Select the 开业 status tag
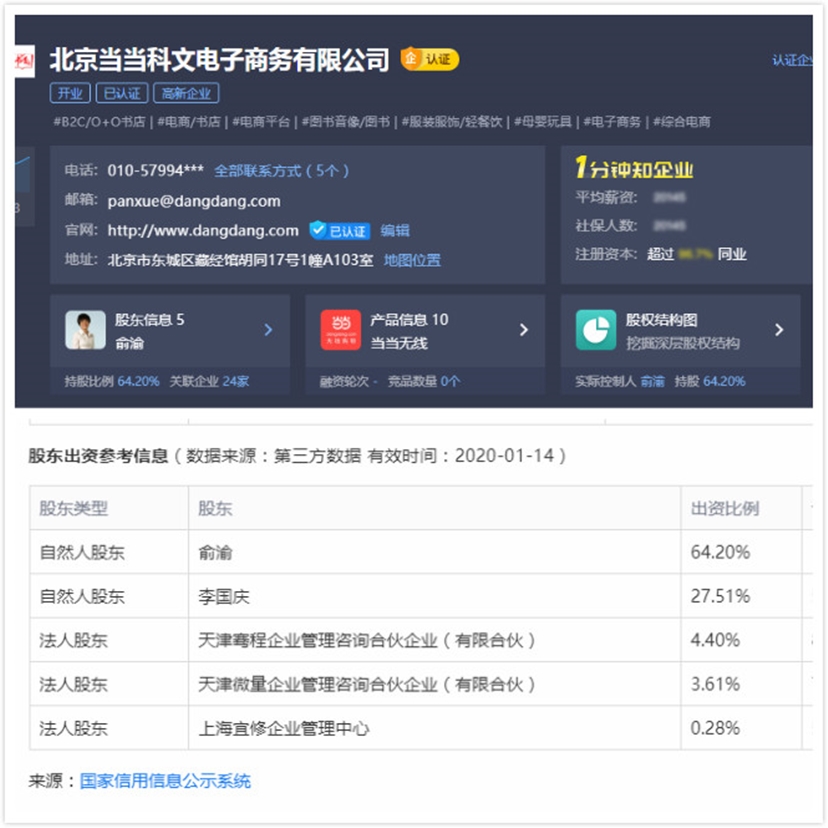Screen dimensions: 828x828 coord(70,93)
